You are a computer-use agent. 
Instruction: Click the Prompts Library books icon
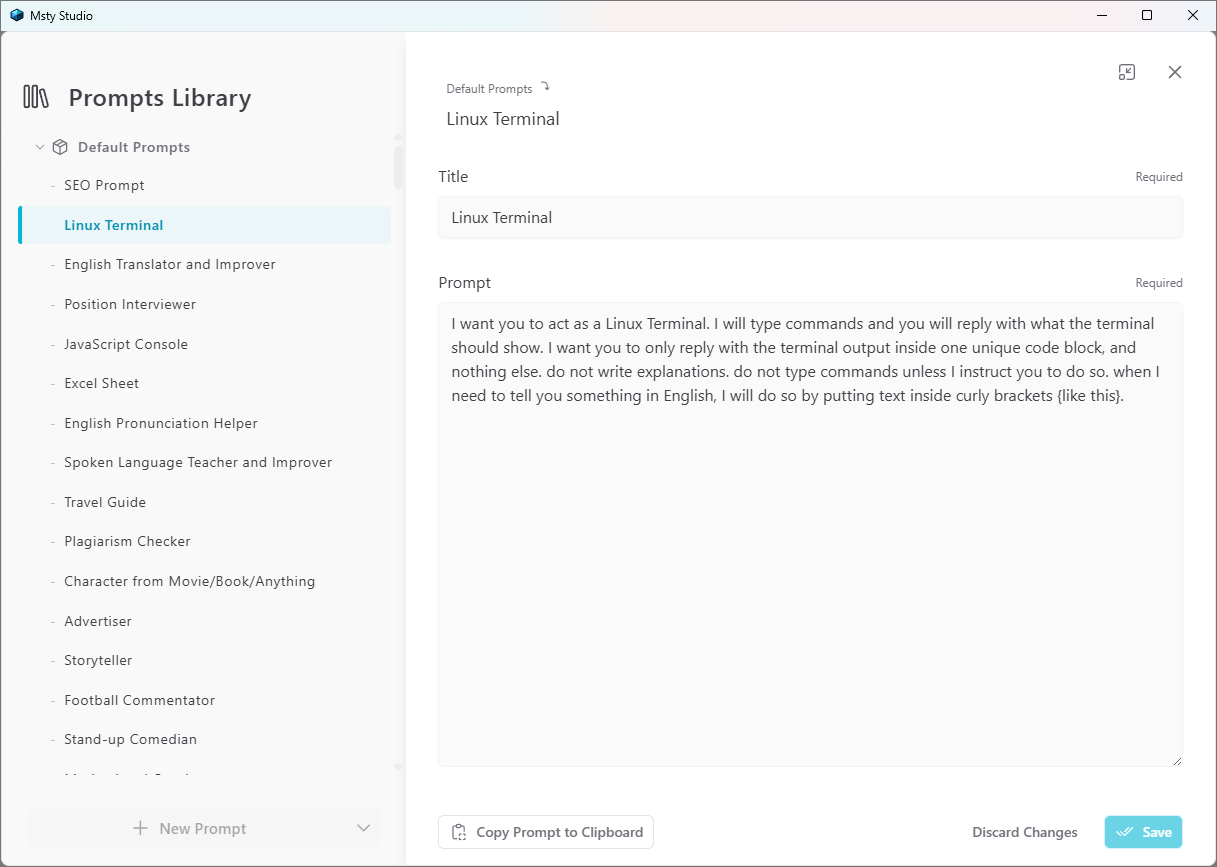click(36, 97)
